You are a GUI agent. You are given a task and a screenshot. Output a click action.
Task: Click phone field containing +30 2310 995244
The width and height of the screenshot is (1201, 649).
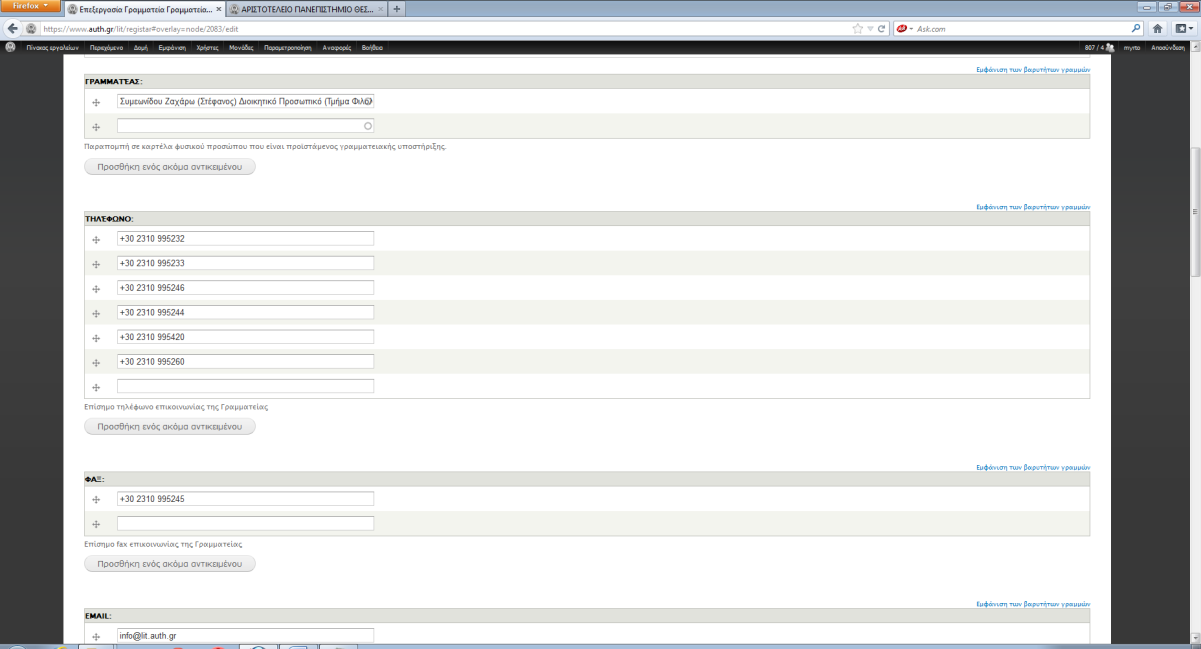click(245, 313)
